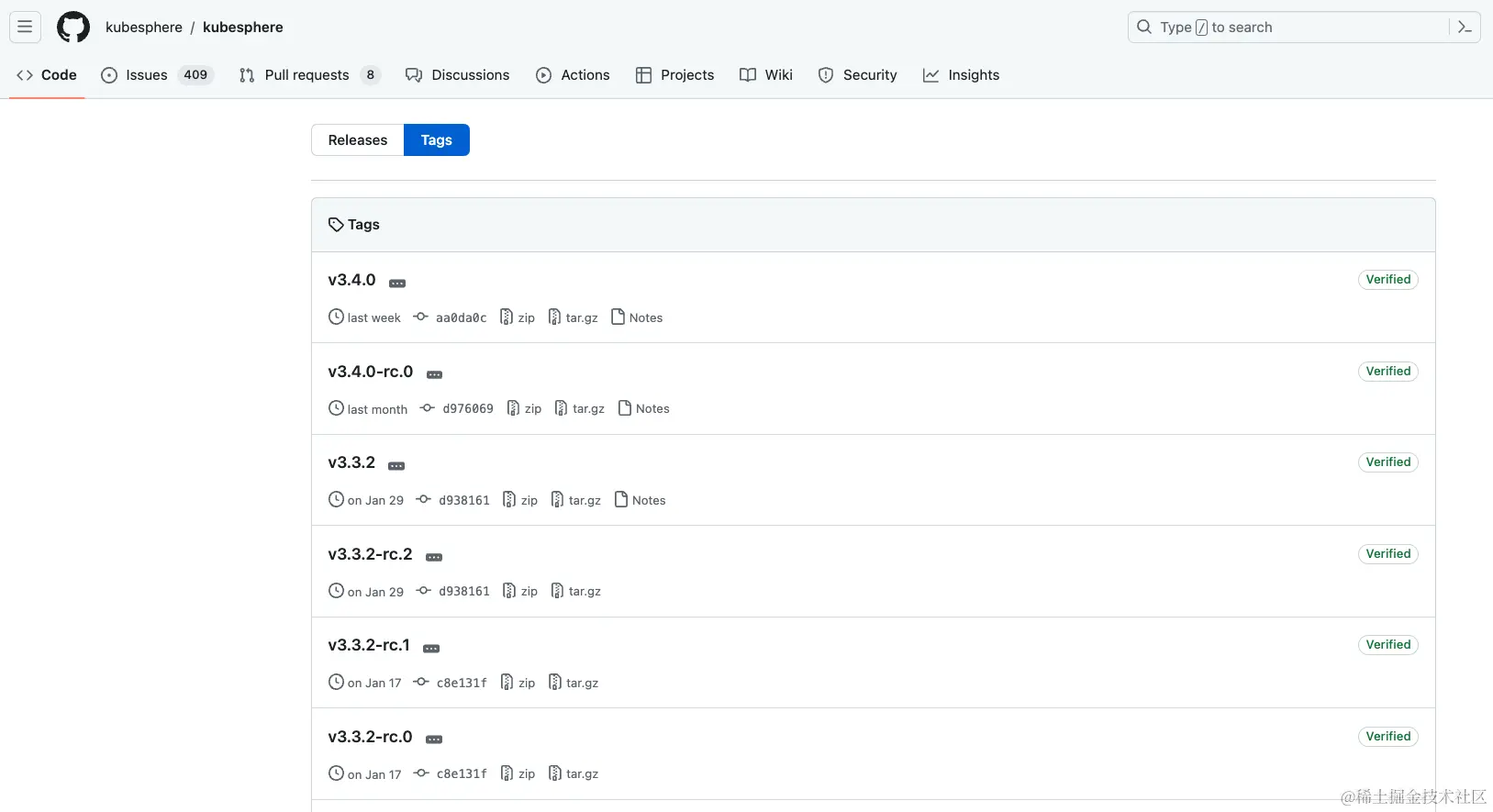1493x812 pixels.
Task: Open the v3.3.2-rc.2 tag
Action: click(x=370, y=554)
